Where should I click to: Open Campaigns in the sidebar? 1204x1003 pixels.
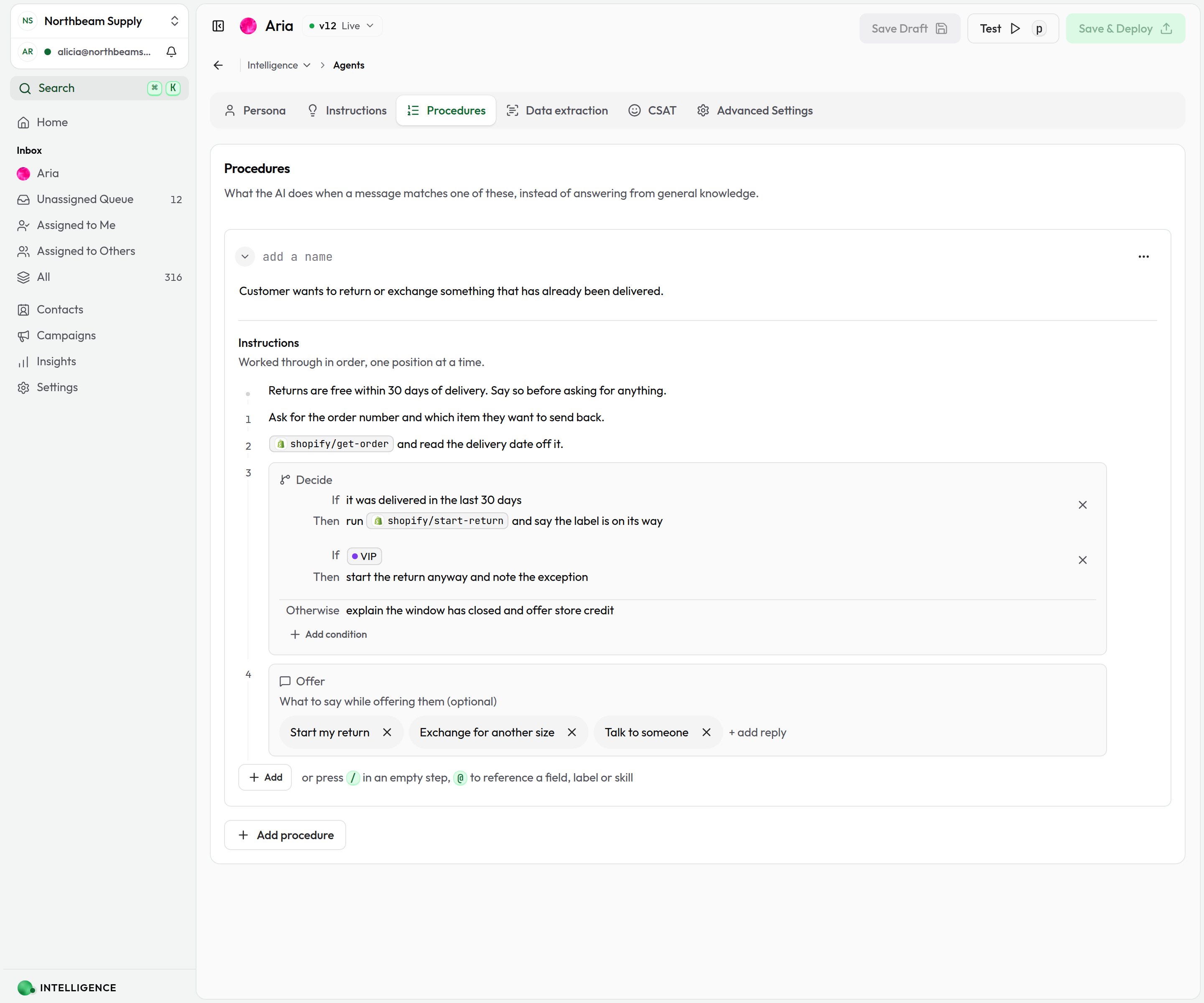click(x=99, y=335)
